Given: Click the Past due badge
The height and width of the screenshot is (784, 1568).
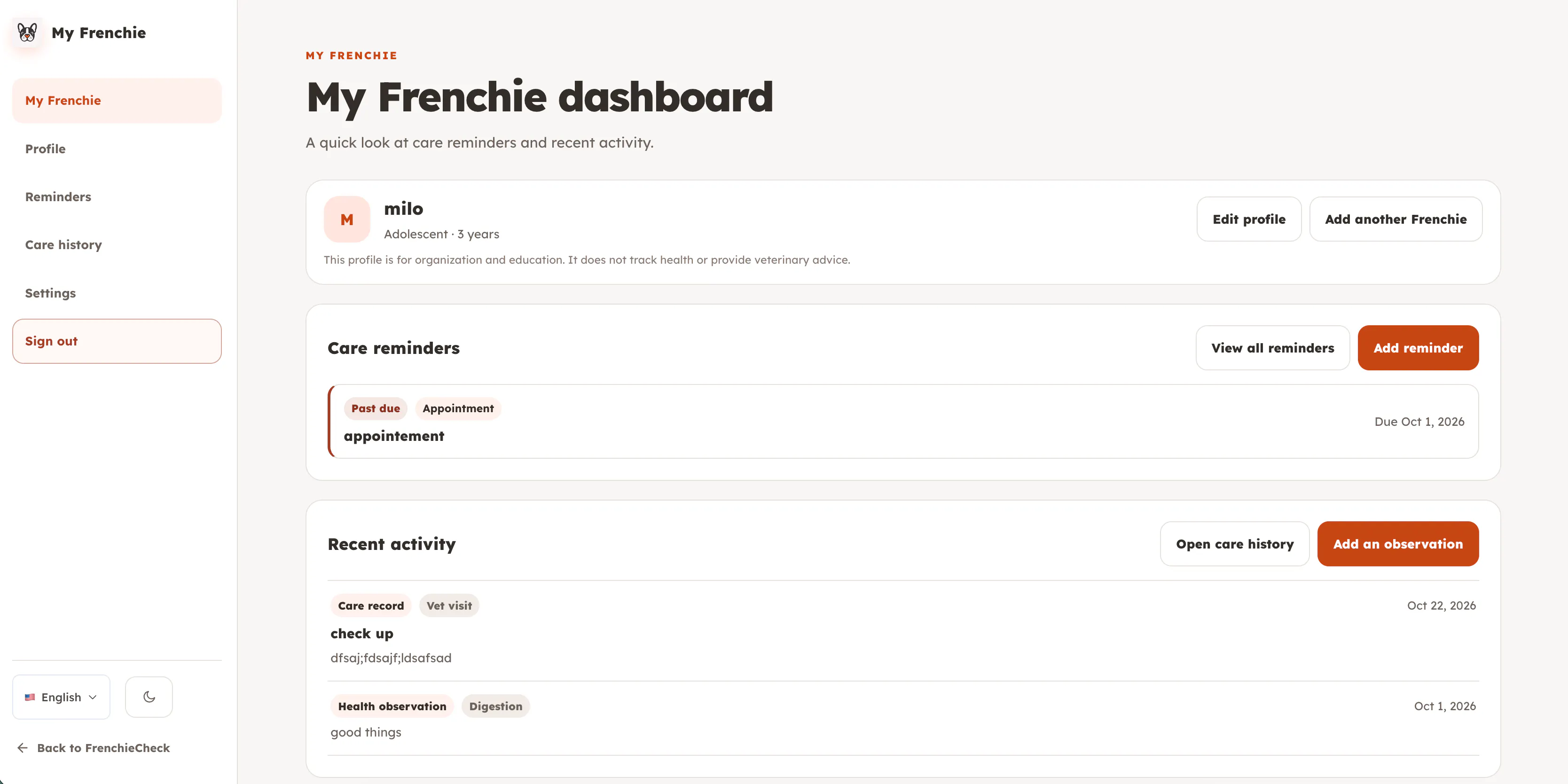Looking at the screenshot, I should (376, 409).
